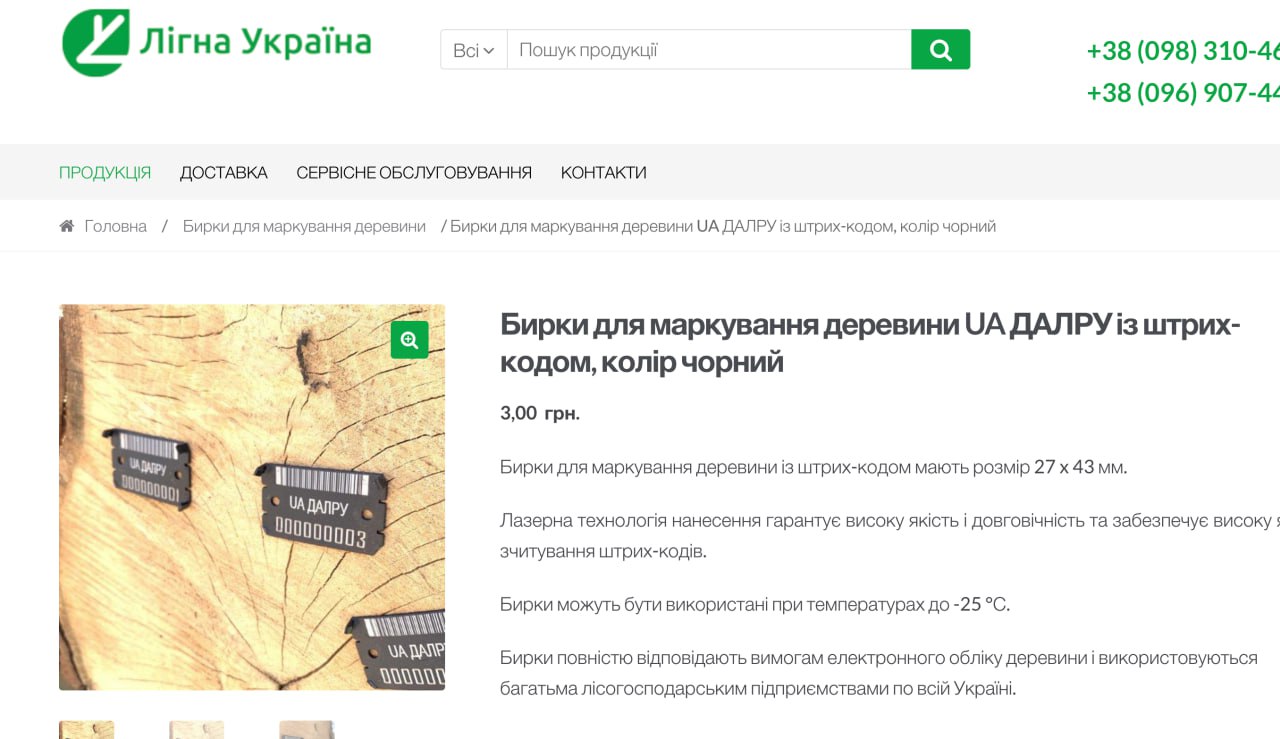
Task: Open the ДОСТАВКА menu item
Action: 224,172
